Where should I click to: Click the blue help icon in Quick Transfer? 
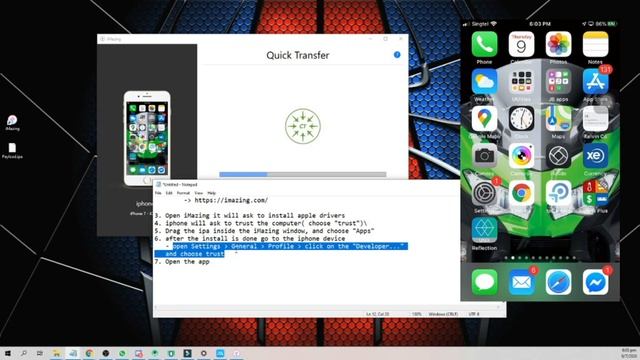[397, 55]
